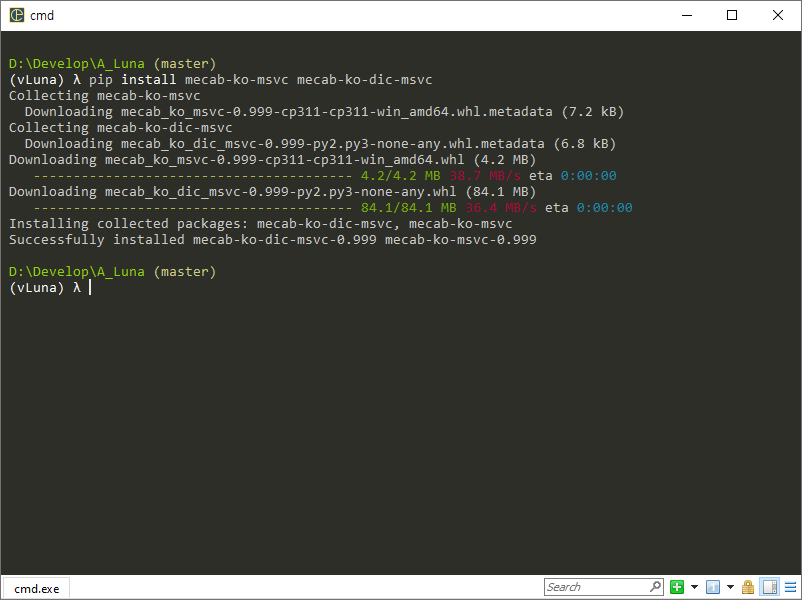Viewport: 802px width, 600px height.
Task: Click the 'Downloading ... none-any.whl (84.1 MB)' line
Action: (272, 192)
